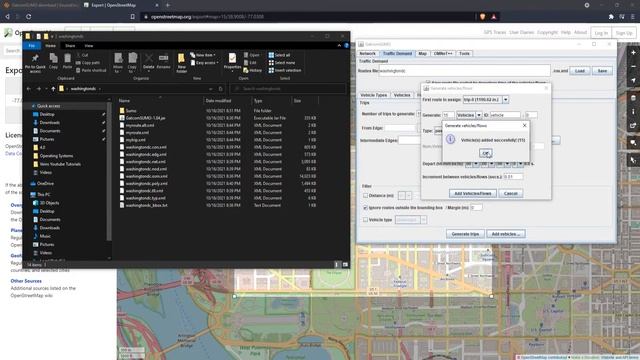Click the Generate trips button

click(x=465, y=234)
